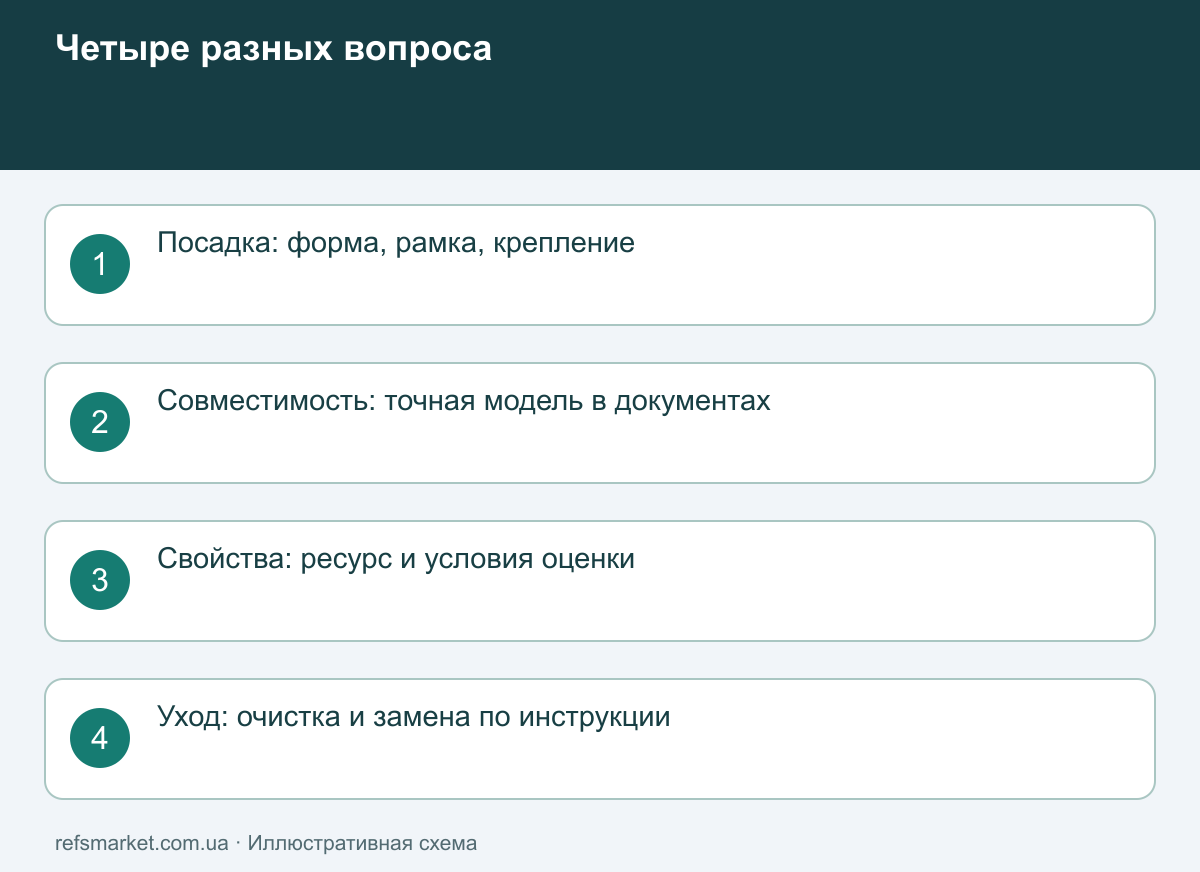The image size is (1200, 872).
Task: Click the number 1 circle badge
Action: pos(100,264)
